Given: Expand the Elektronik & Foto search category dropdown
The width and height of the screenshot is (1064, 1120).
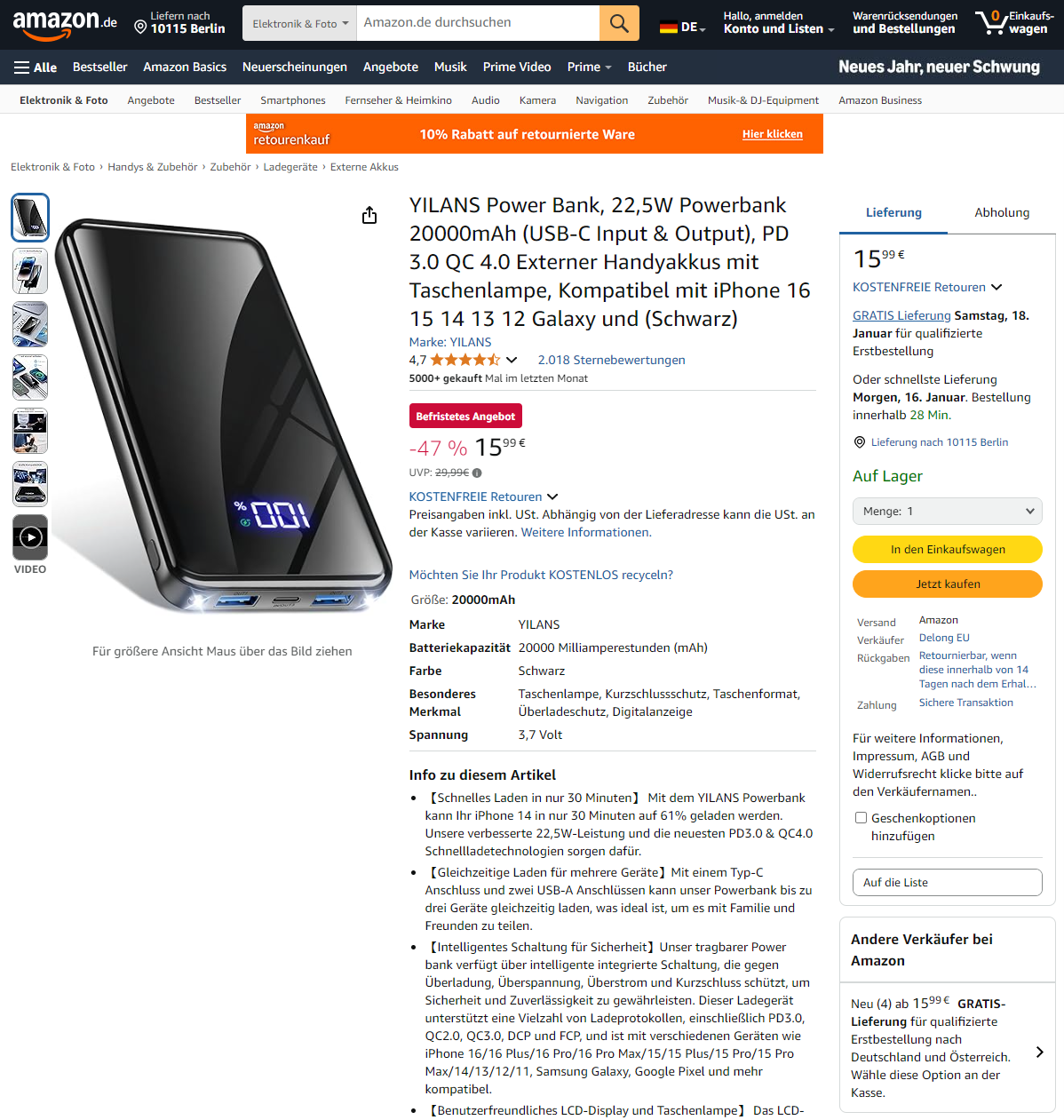Looking at the screenshot, I should (x=300, y=23).
